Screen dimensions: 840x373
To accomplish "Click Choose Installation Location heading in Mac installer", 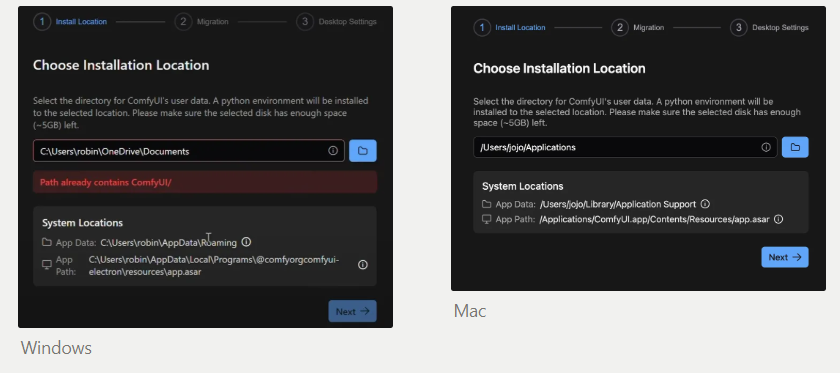I will [559, 69].
